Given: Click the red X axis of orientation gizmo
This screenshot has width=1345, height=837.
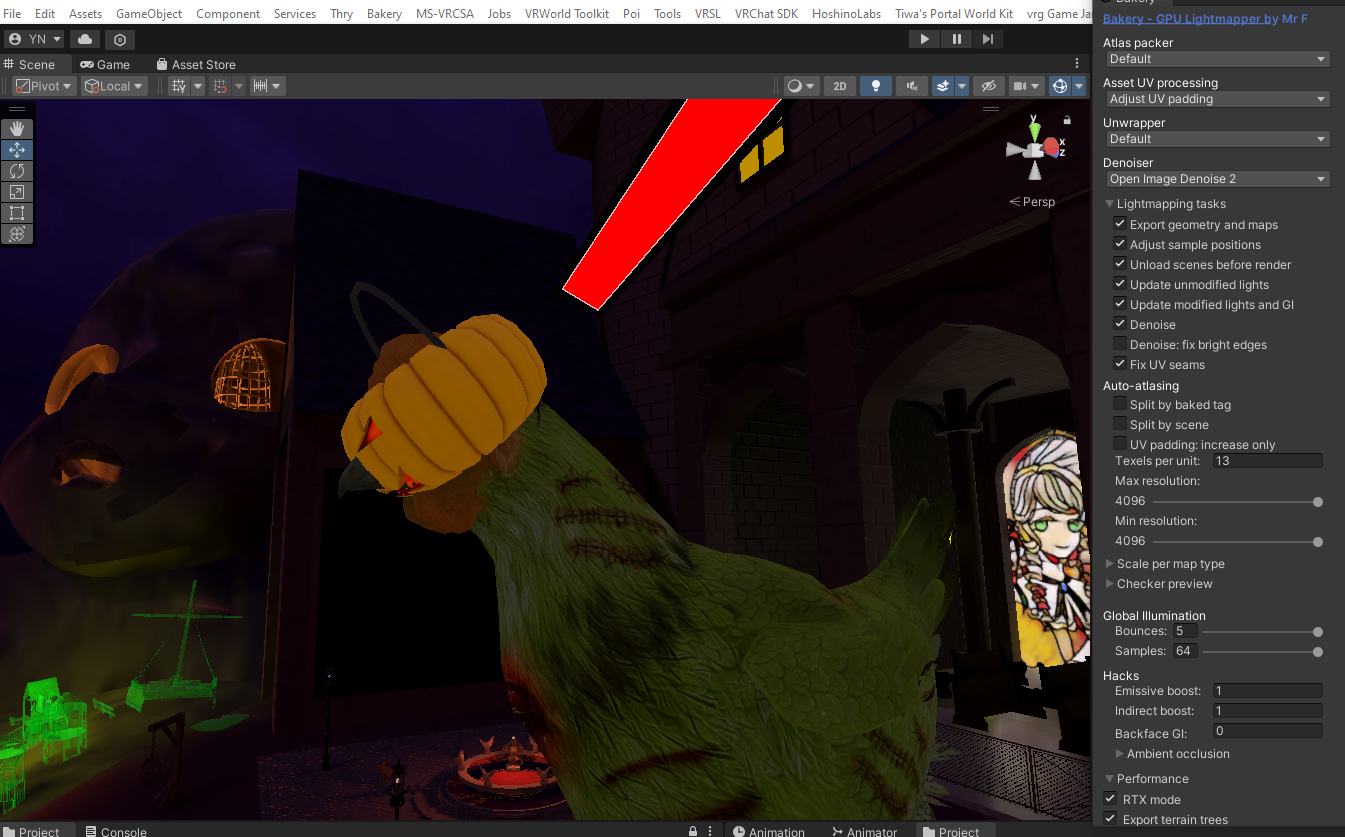Looking at the screenshot, I should (x=1052, y=148).
